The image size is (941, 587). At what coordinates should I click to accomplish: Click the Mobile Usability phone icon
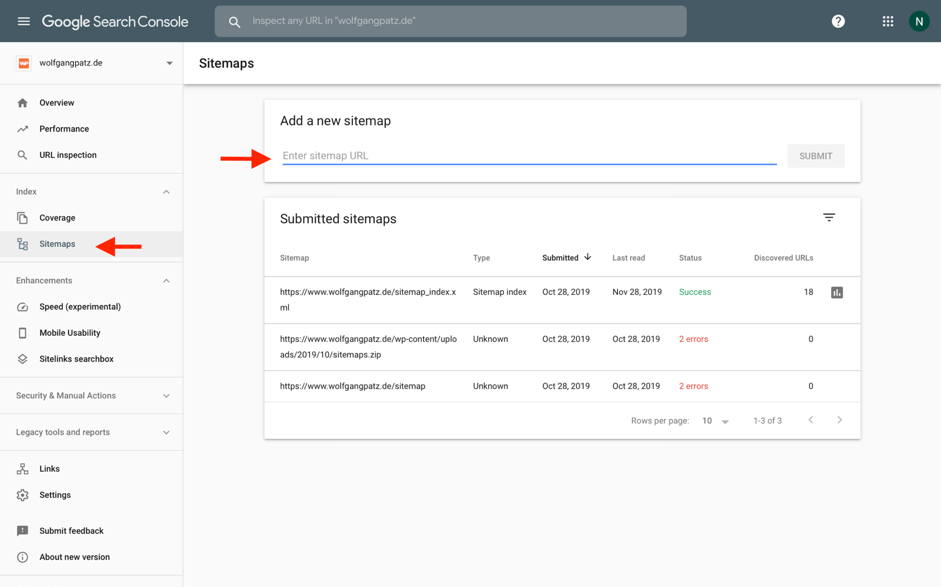(22, 333)
